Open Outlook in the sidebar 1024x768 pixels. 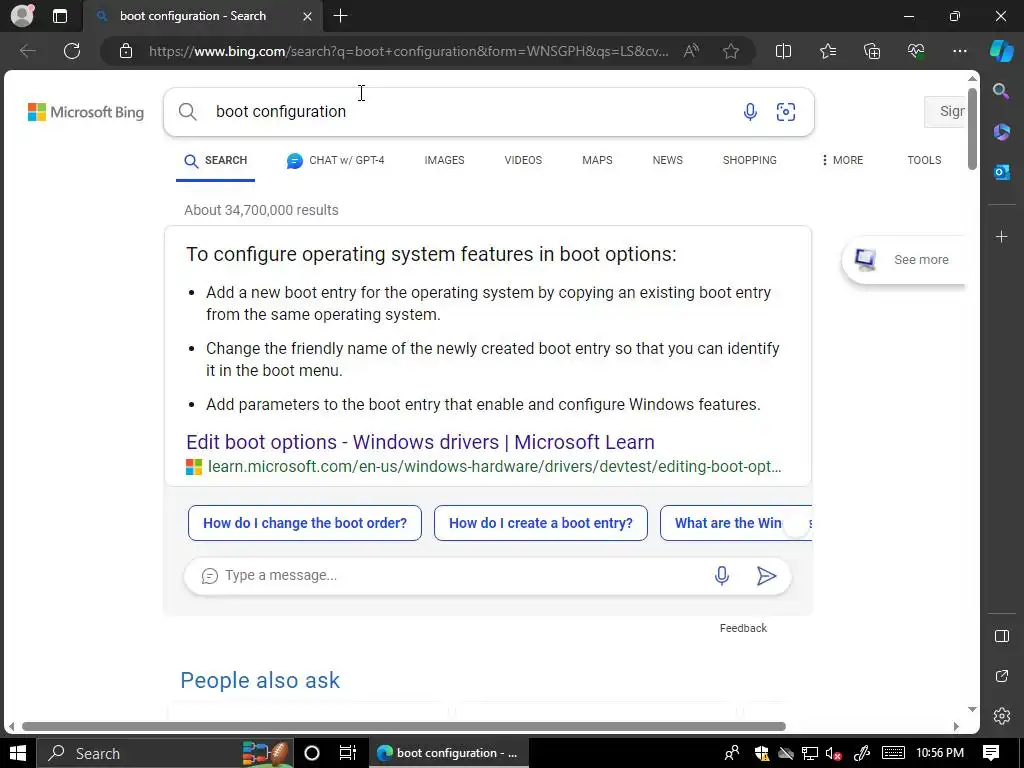coord(1001,172)
